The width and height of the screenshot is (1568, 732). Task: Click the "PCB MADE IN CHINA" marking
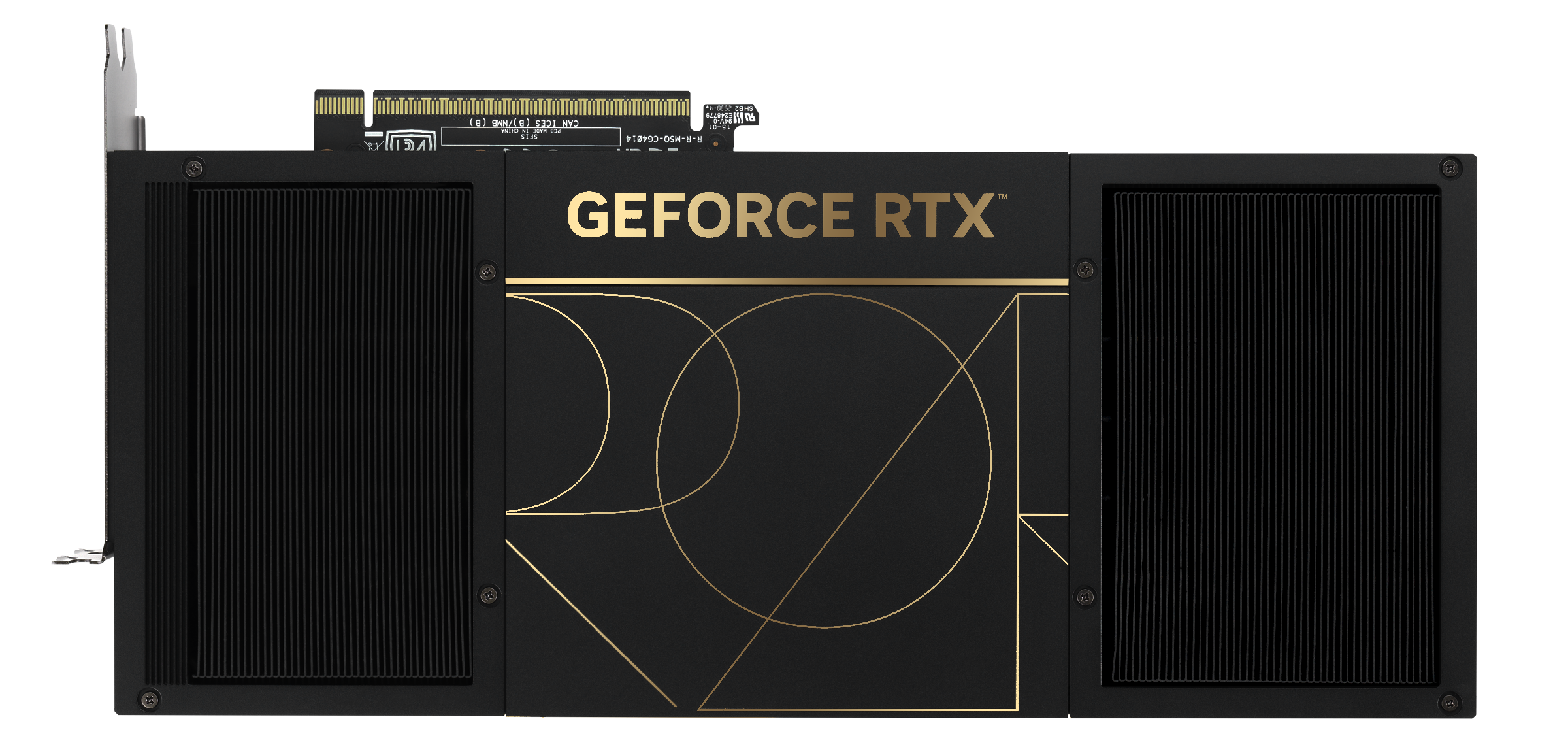(531, 131)
